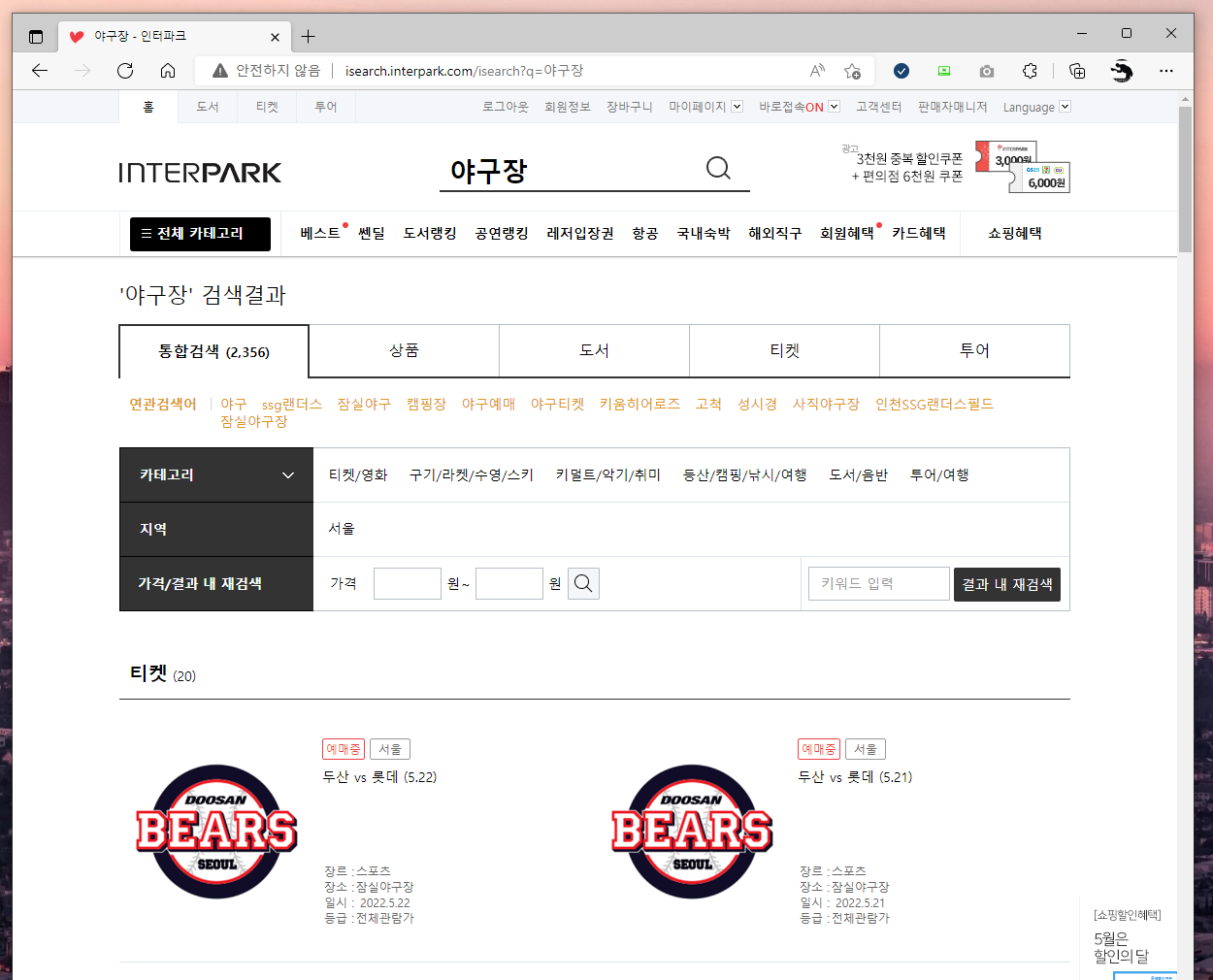This screenshot has width=1213, height=980.
Task: Click the not secure warning icon
Action: [x=220, y=71]
